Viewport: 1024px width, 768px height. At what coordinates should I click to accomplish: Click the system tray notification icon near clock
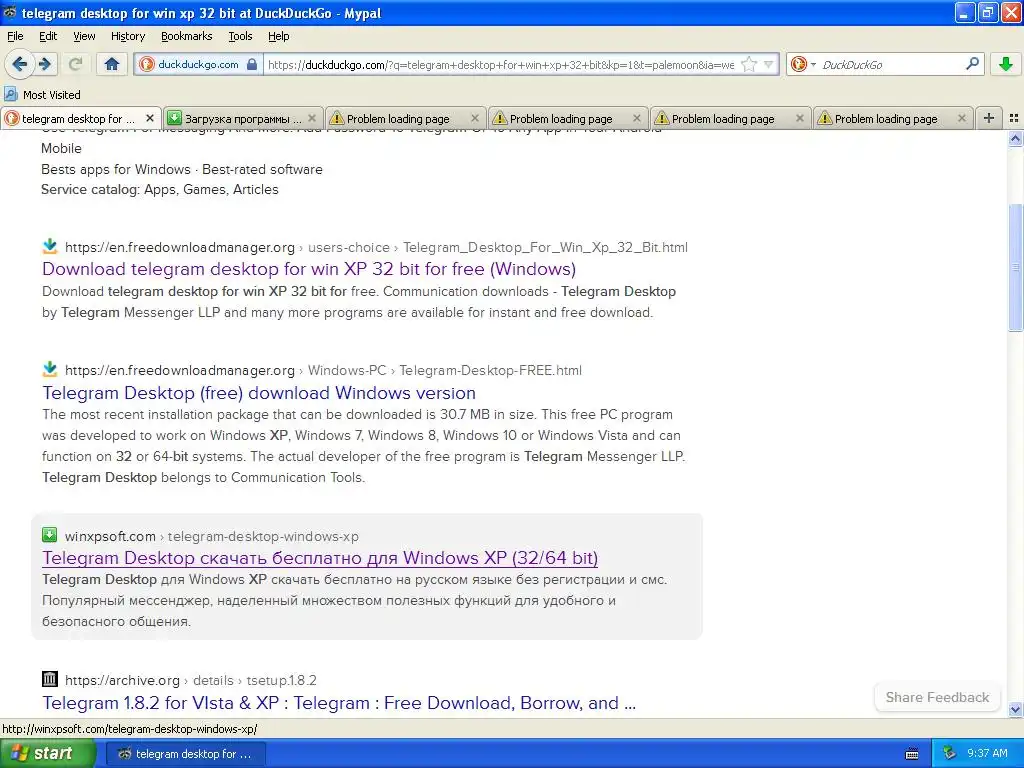(x=950, y=753)
